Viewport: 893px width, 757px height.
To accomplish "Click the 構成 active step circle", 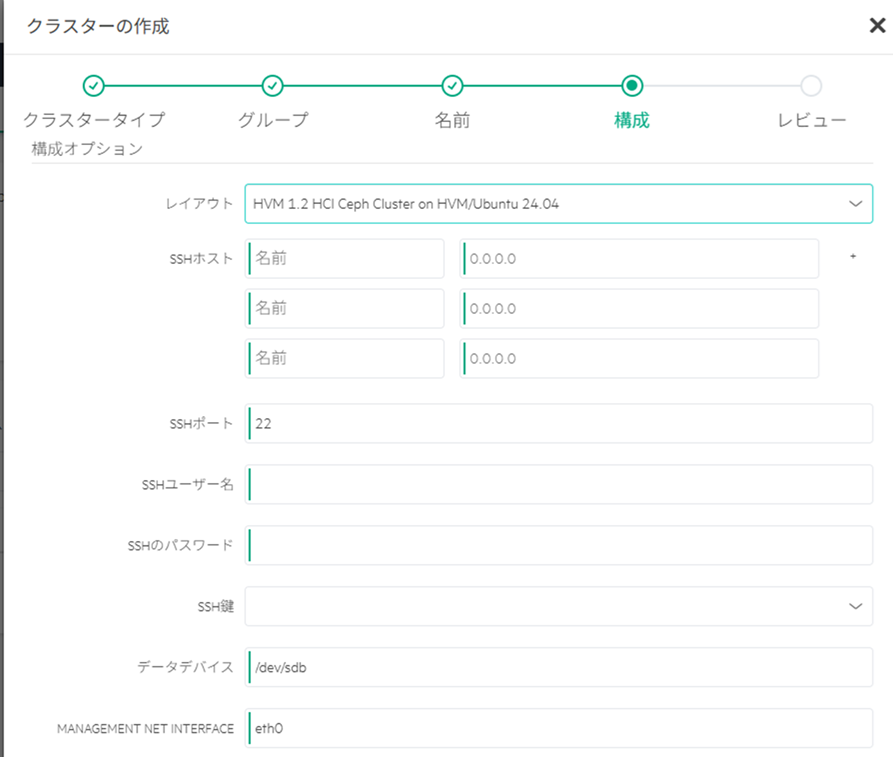I will tap(632, 86).
